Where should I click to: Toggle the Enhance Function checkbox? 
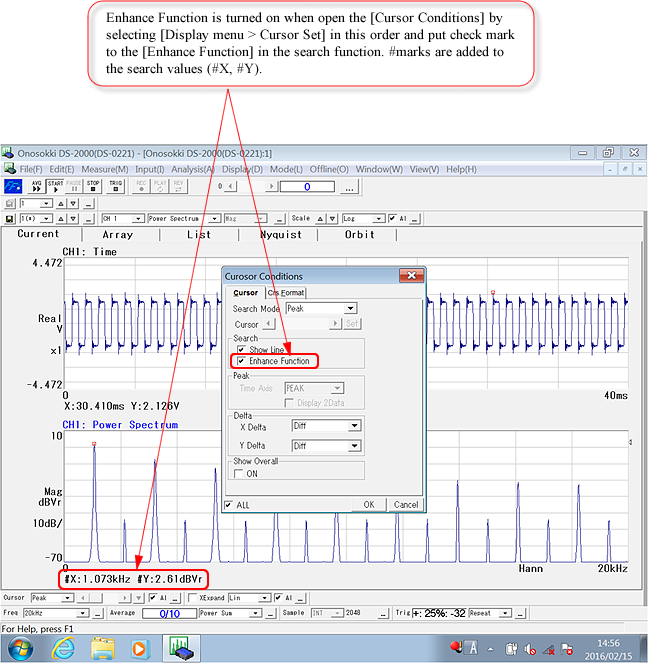pyautogui.click(x=241, y=361)
